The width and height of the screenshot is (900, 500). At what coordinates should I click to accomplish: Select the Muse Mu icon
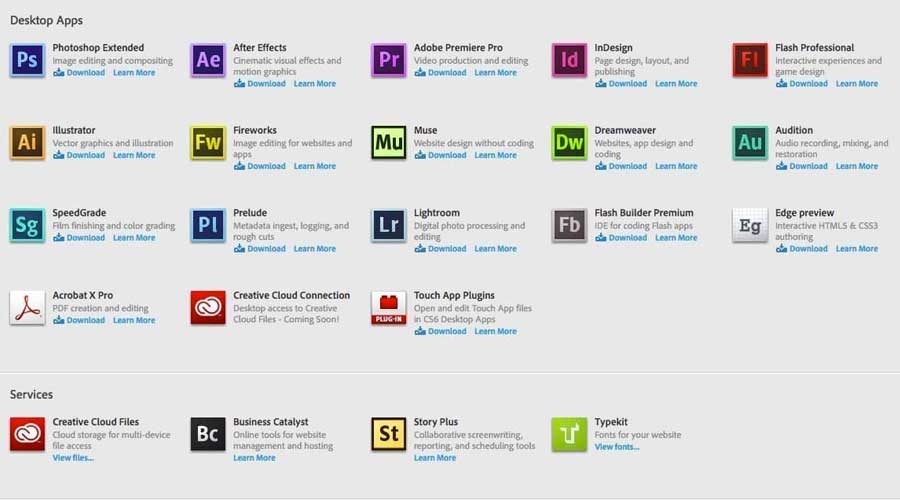coord(389,142)
